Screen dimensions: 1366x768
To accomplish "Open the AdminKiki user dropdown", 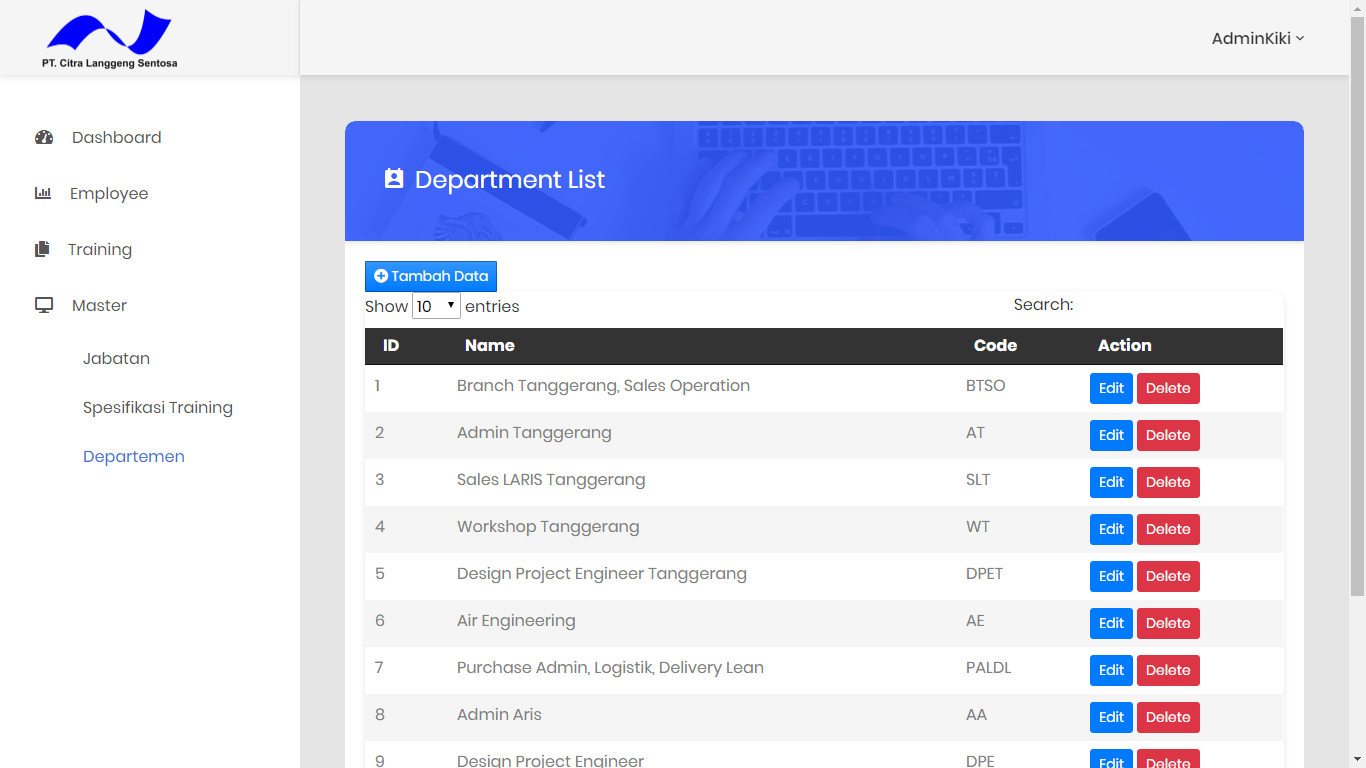I will (1258, 39).
